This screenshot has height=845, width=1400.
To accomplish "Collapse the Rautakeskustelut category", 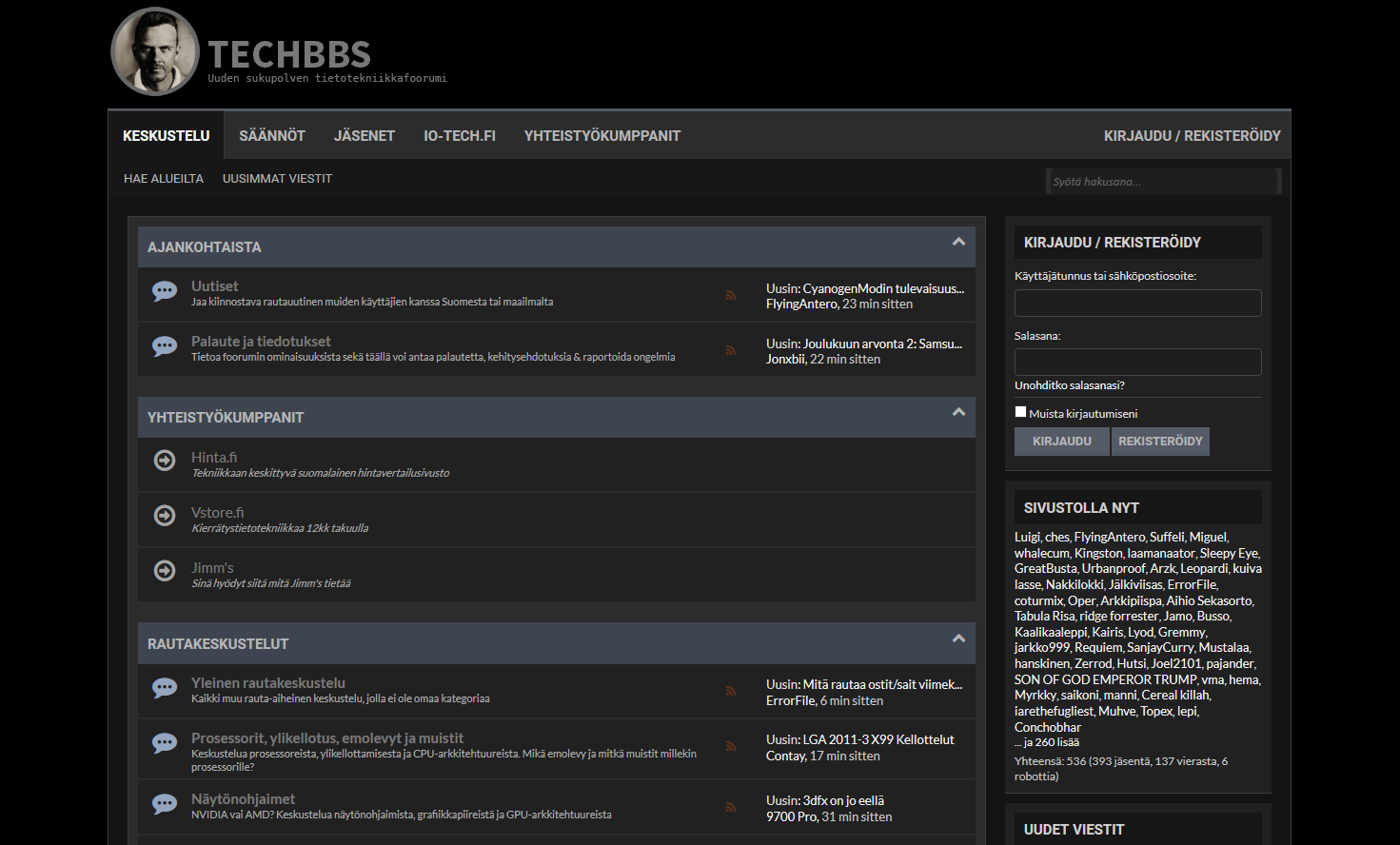I will pos(958,639).
